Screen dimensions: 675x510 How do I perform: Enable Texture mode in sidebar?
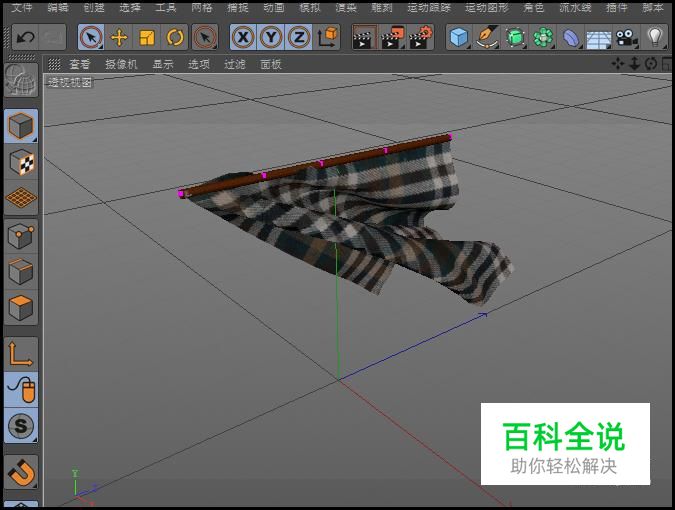coord(21,162)
